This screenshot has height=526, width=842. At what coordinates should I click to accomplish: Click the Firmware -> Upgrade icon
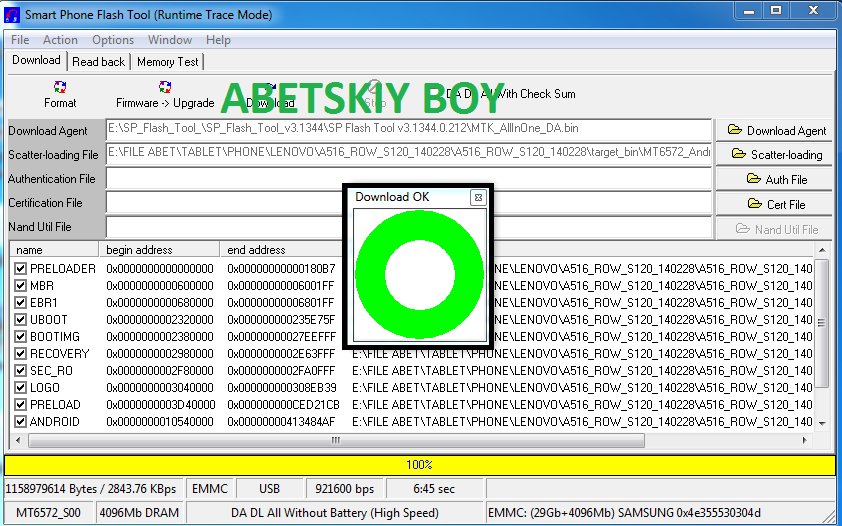pyautogui.click(x=164, y=88)
